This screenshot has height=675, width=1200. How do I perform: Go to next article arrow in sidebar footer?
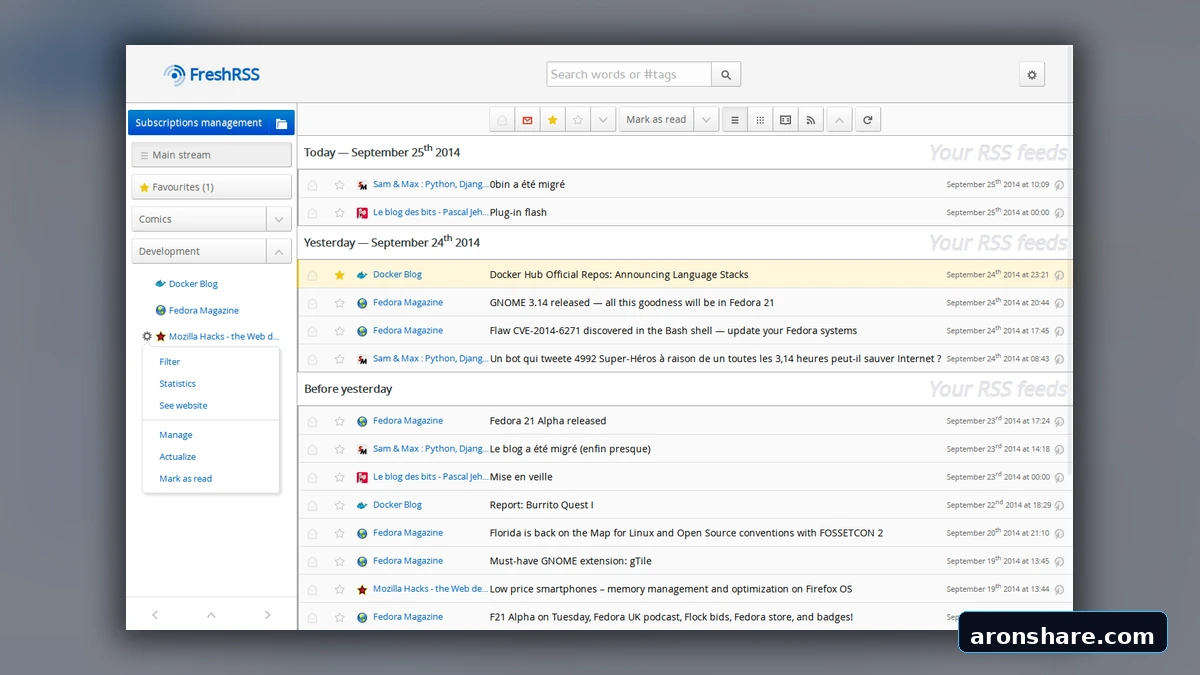pyautogui.click(x=267, y=615)
